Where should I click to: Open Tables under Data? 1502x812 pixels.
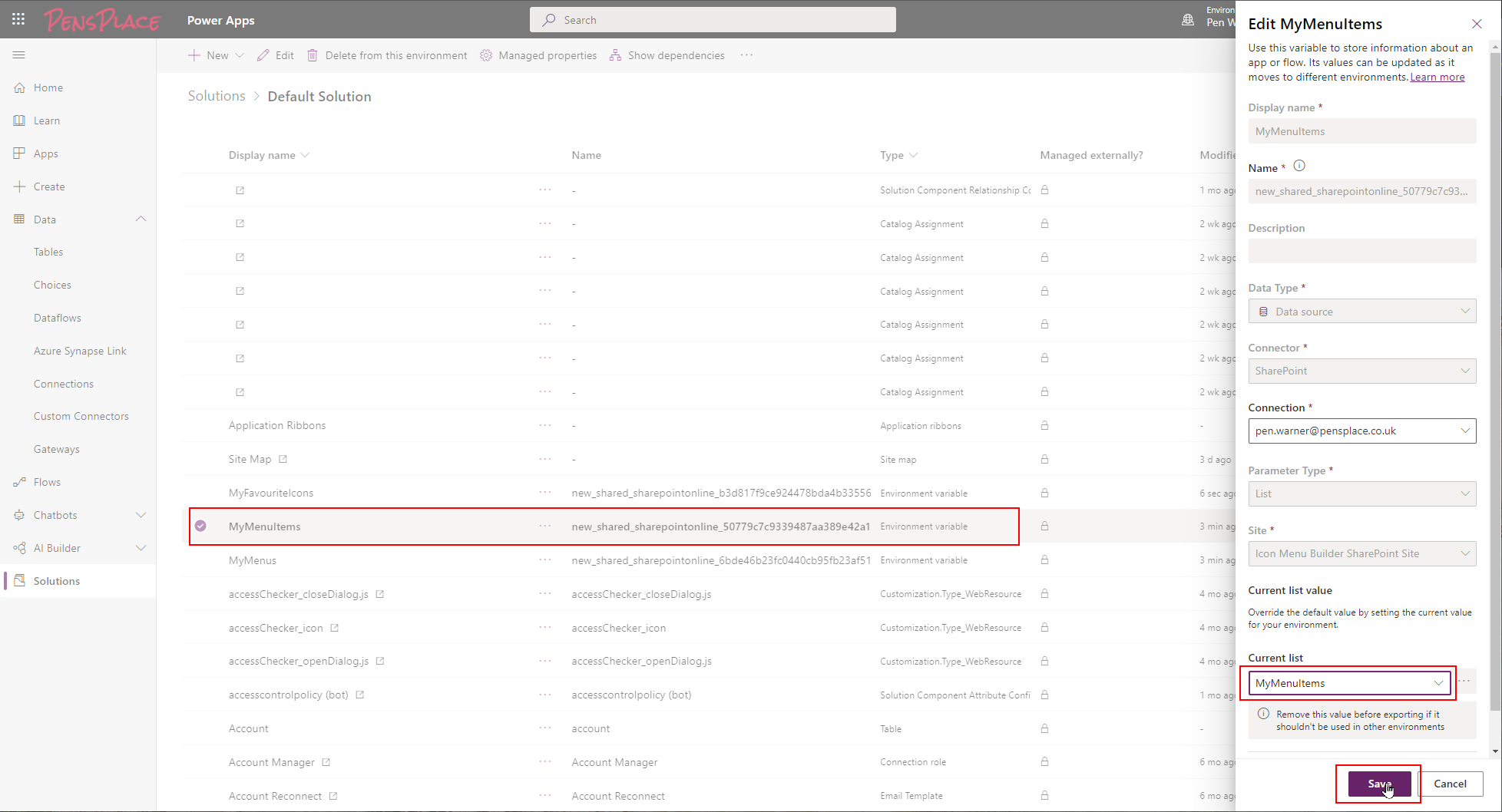point(48,252)
